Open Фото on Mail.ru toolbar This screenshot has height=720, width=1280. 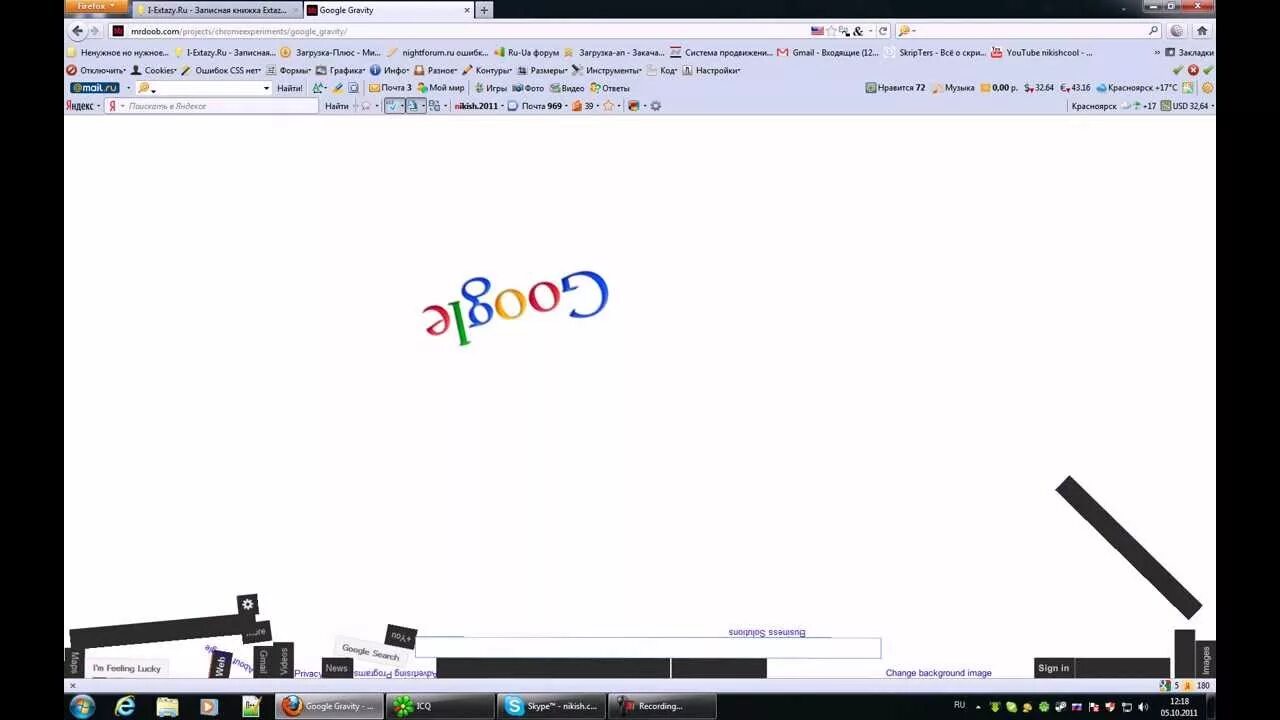click(528, 88)
